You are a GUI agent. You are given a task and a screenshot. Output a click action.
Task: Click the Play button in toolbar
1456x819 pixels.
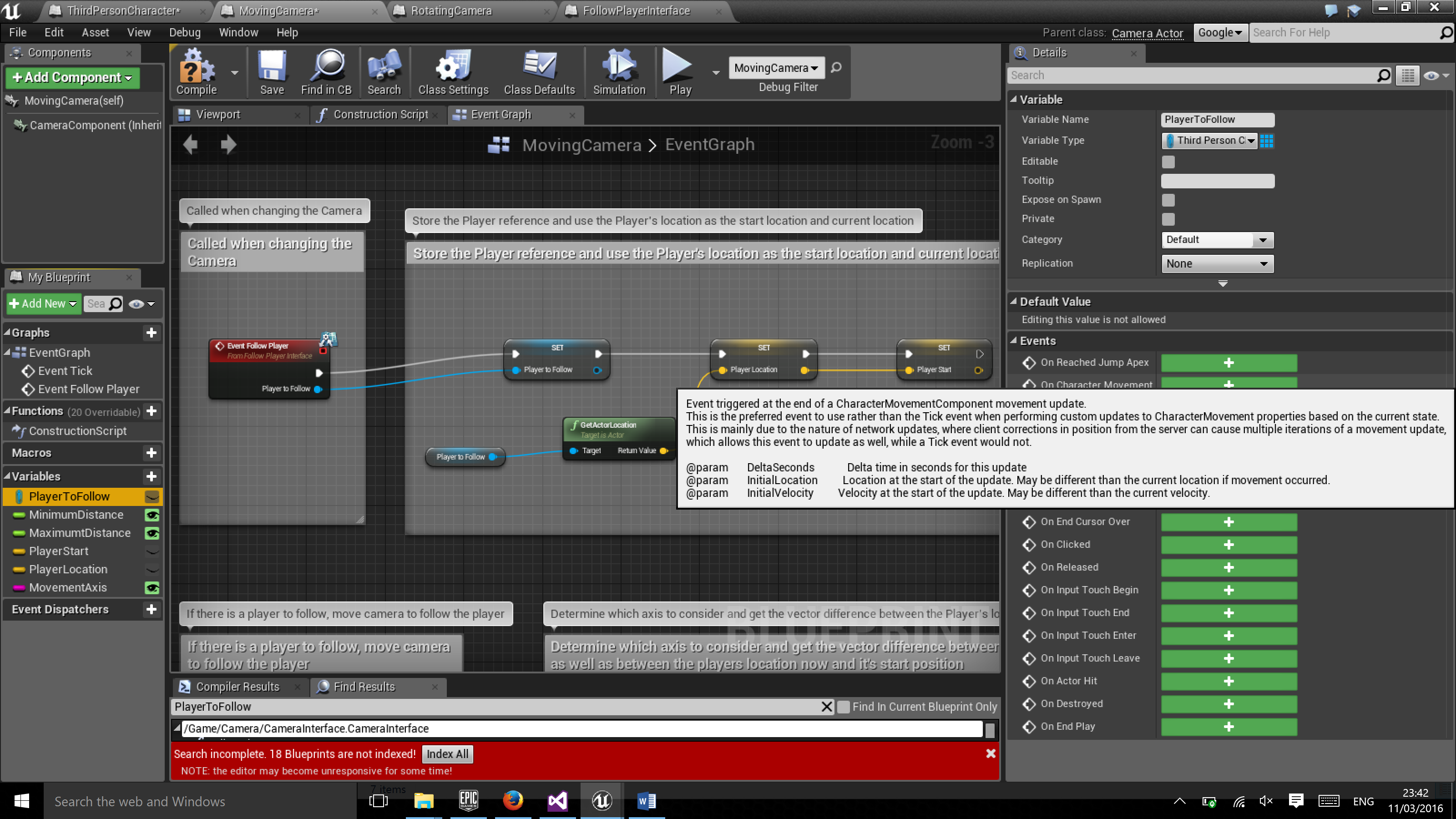[680, 72]
